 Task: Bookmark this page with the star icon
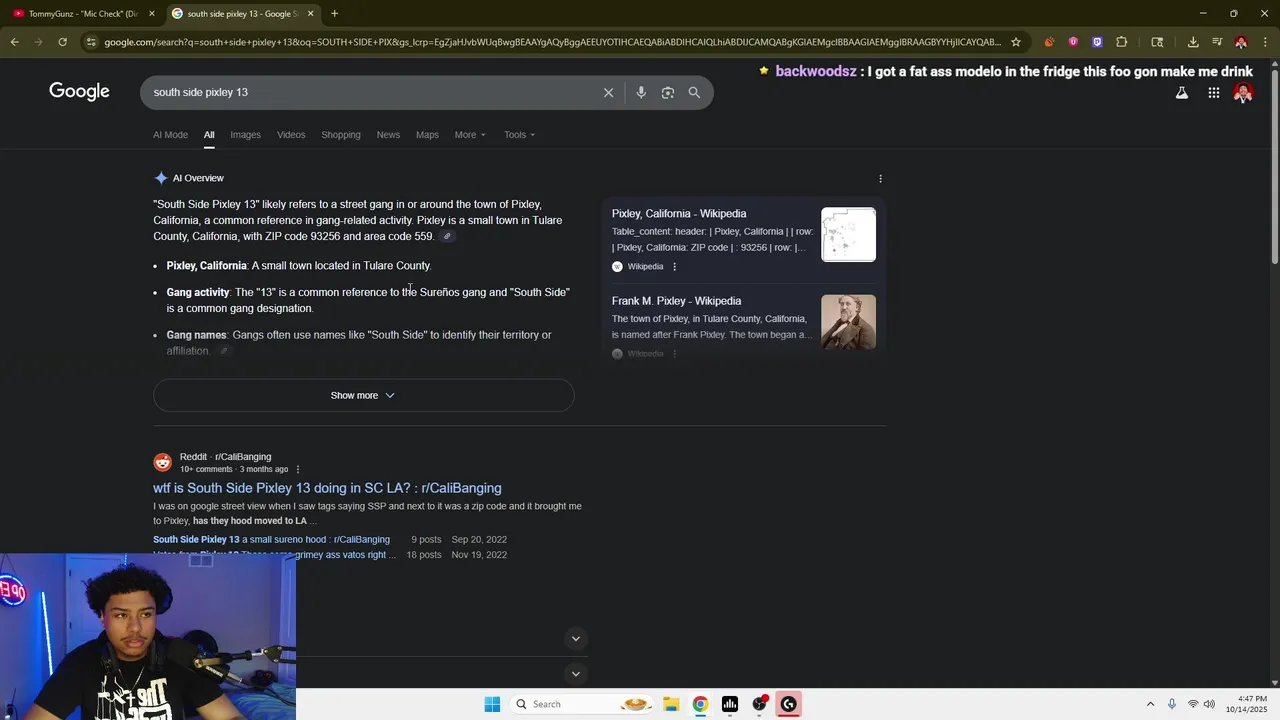tap(1016, 42)
